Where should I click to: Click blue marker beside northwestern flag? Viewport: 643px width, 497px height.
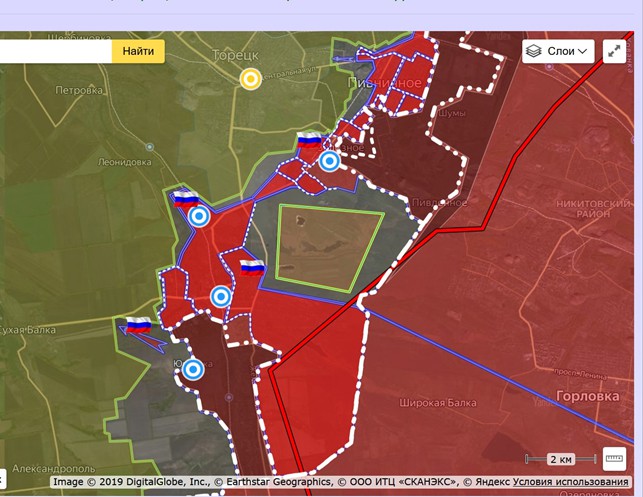coord(199,216)
